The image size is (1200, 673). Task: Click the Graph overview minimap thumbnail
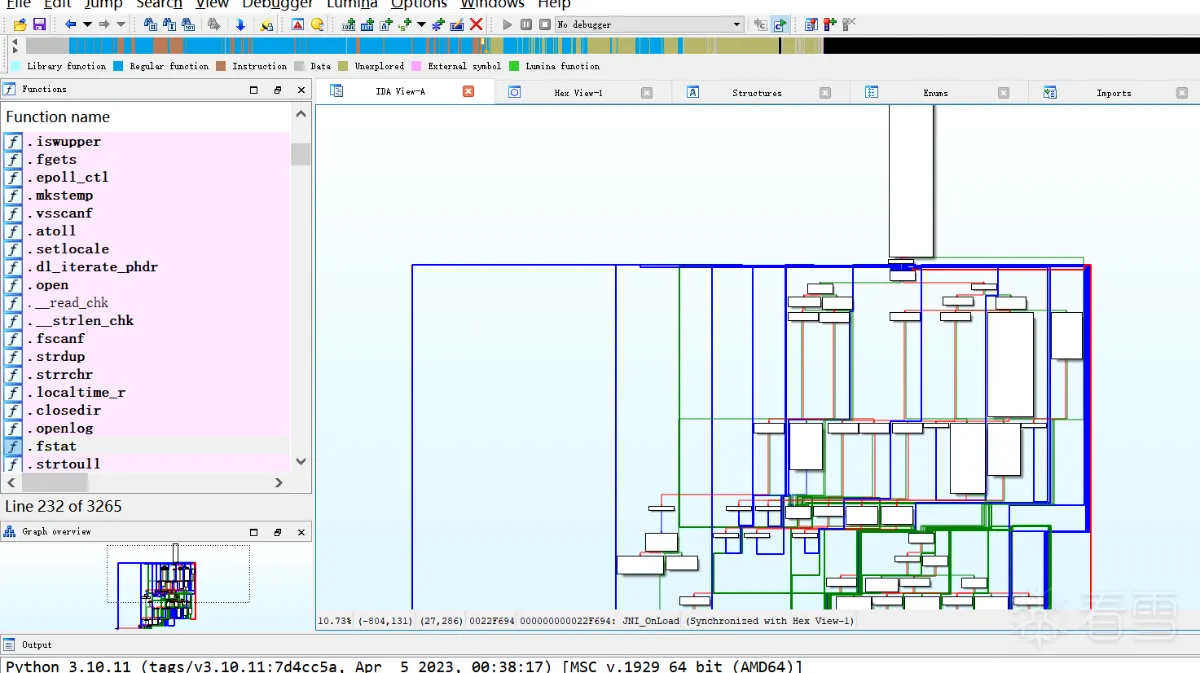(x=156, y=586)
